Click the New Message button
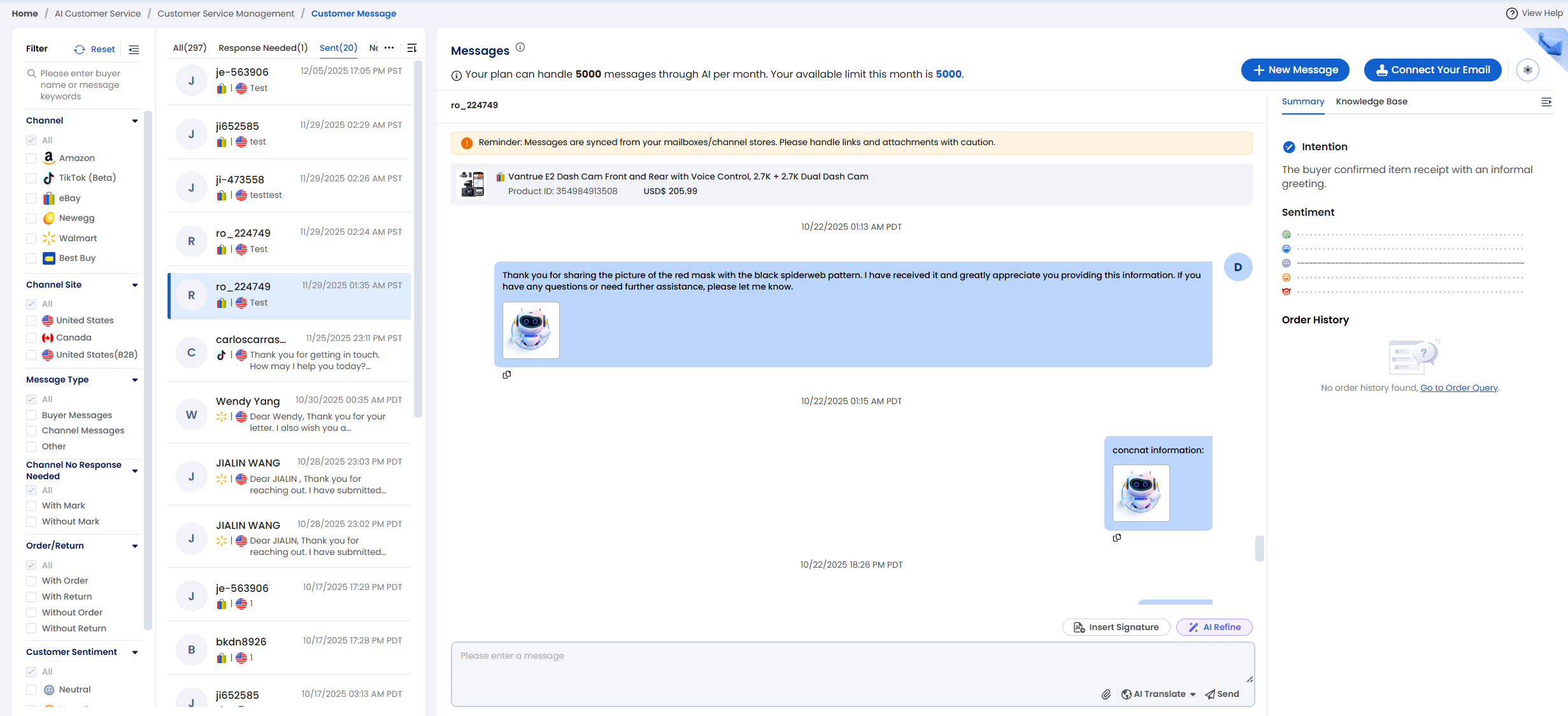Viewport: 1568px width, 716px height. coord(1295,70)
